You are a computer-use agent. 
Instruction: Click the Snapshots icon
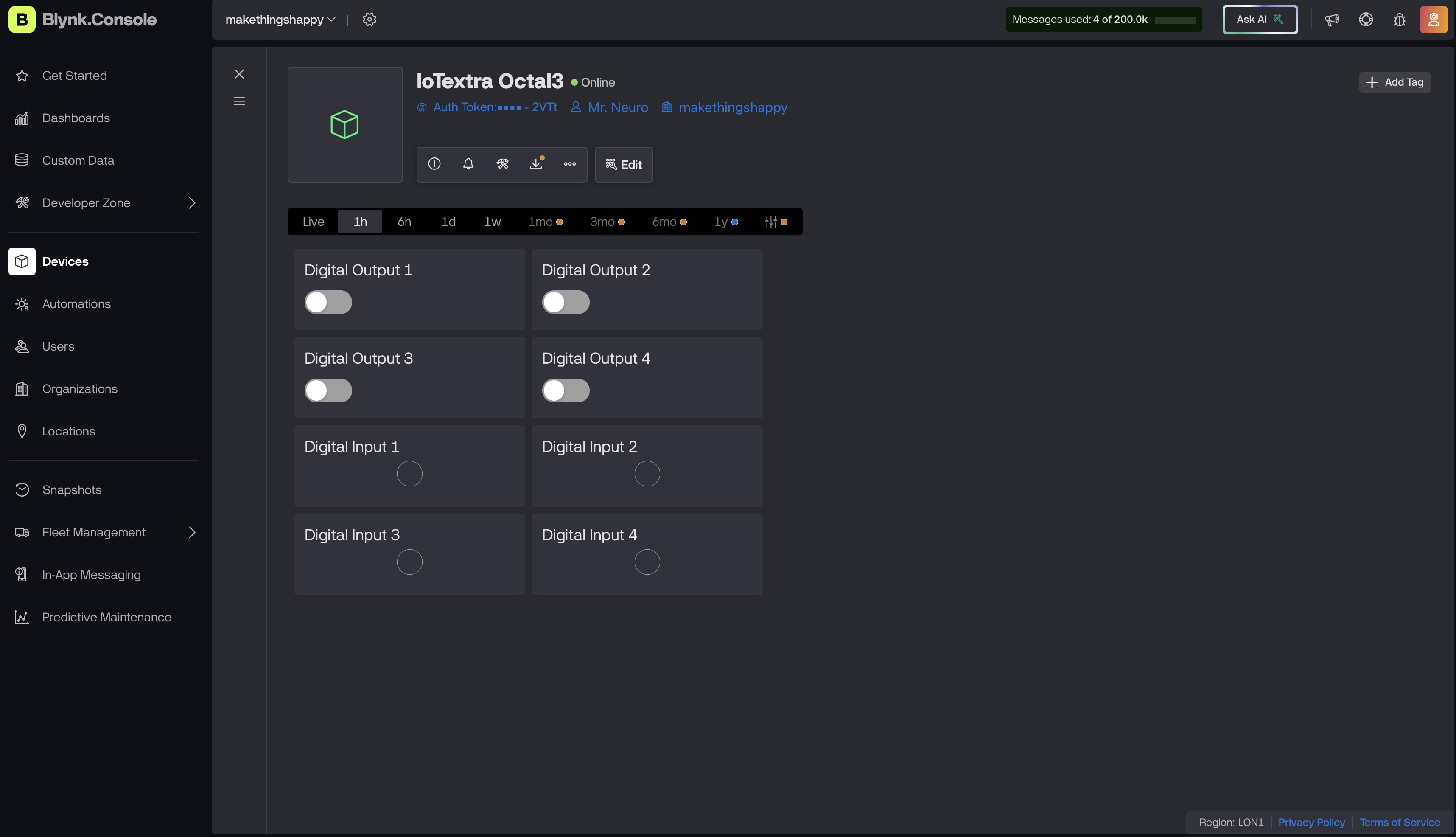[22, 490]
